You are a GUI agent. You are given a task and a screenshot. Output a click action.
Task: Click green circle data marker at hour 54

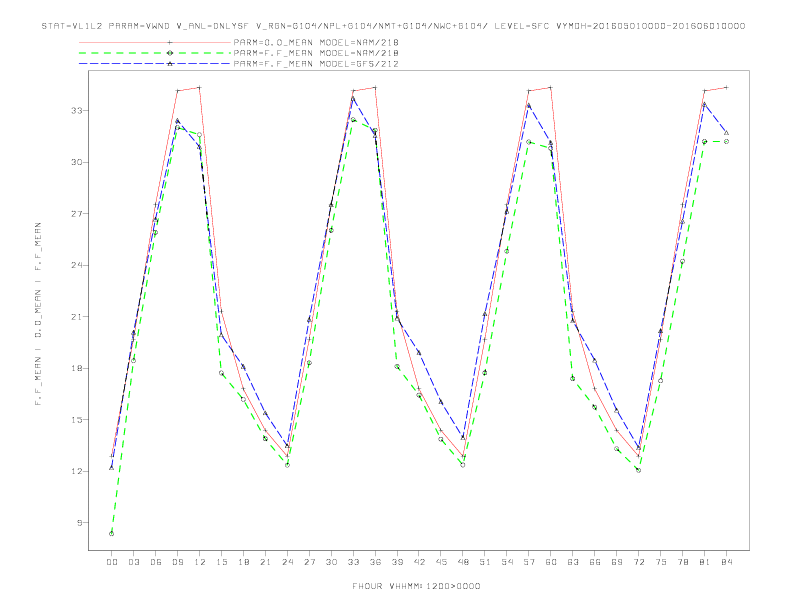pos(507,251)
